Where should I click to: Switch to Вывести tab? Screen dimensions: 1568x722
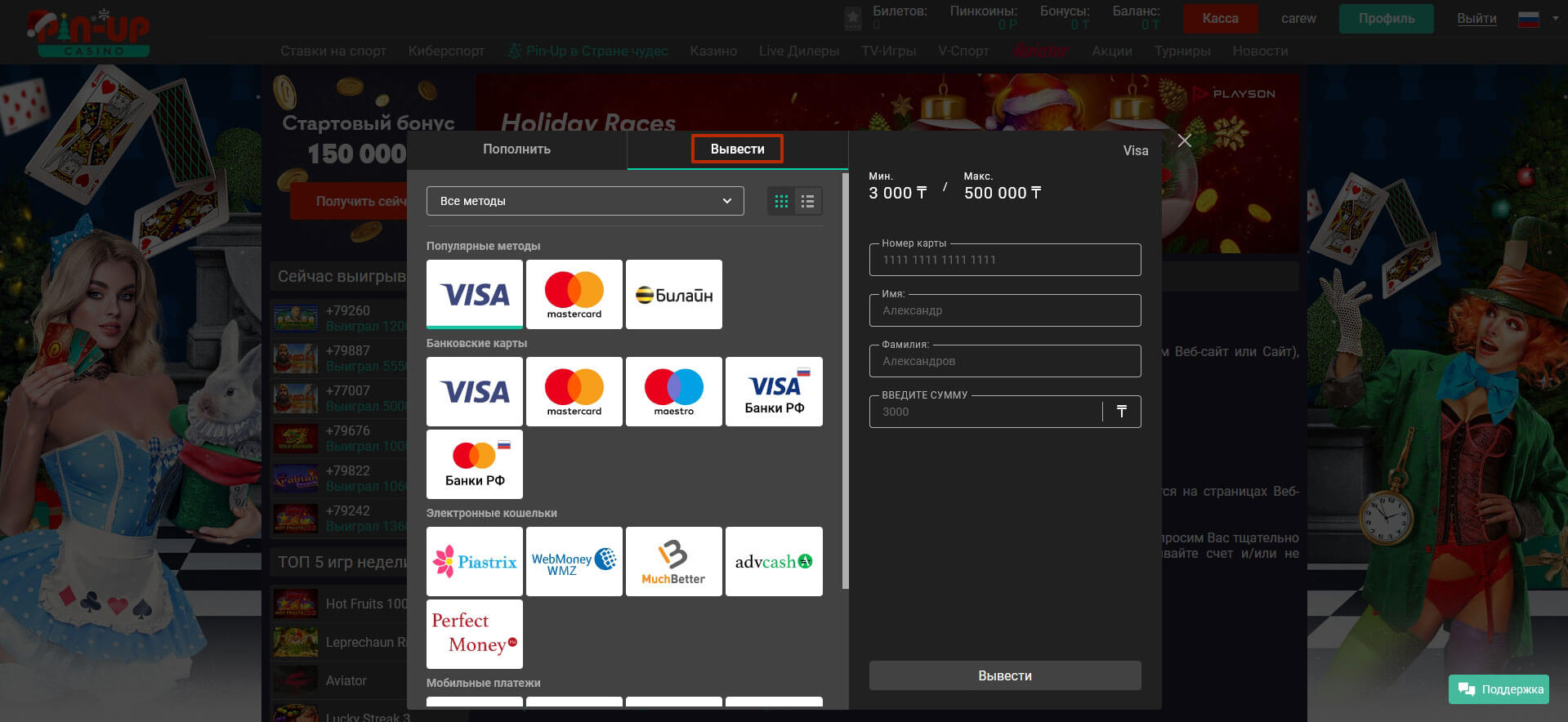[737, 149]
